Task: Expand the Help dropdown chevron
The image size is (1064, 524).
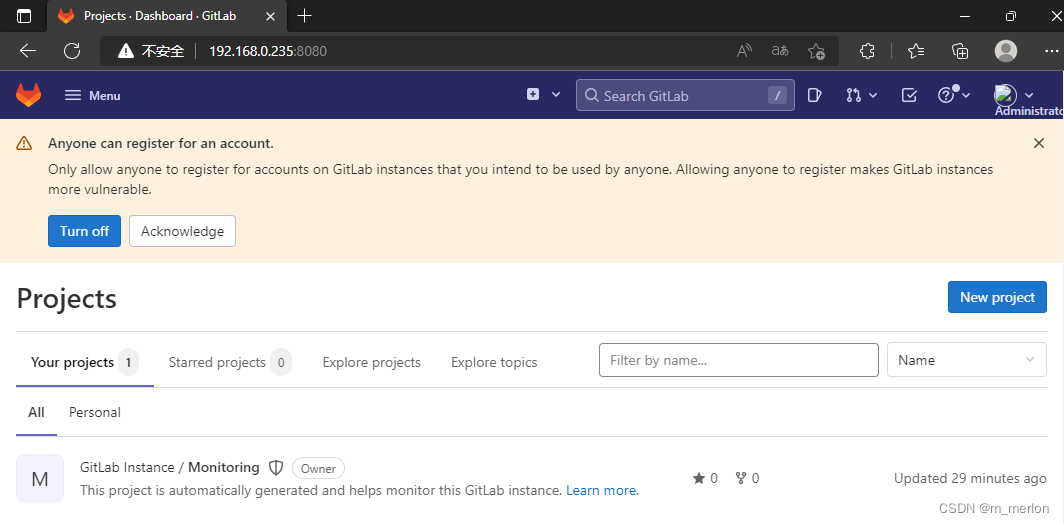Action: click(966, 96)
